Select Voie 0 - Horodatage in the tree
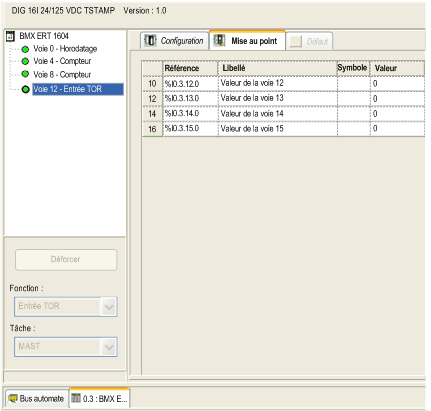The image size is (431, 411). tap(65, 49)
